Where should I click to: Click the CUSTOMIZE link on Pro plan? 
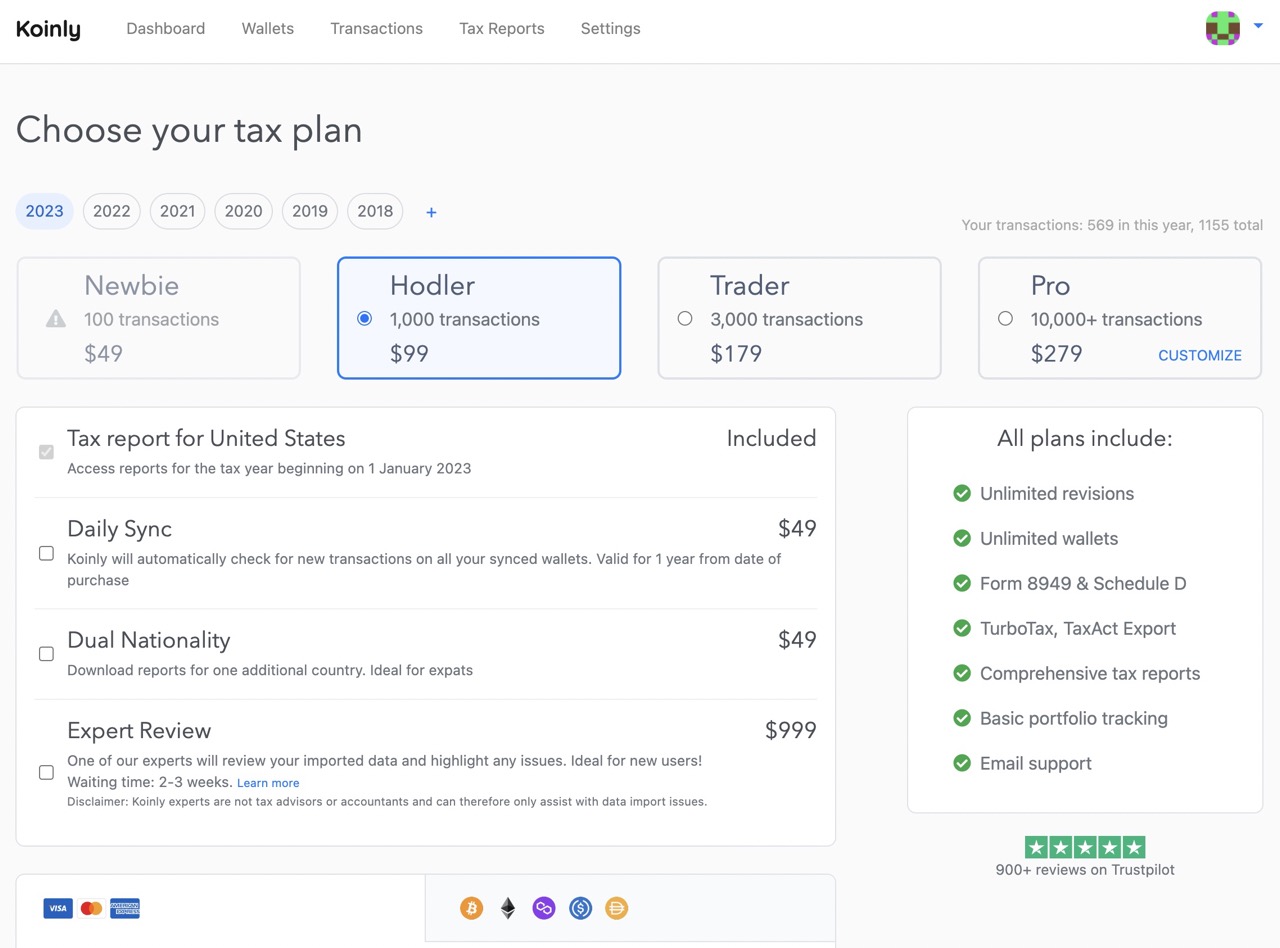[1199, 355]
